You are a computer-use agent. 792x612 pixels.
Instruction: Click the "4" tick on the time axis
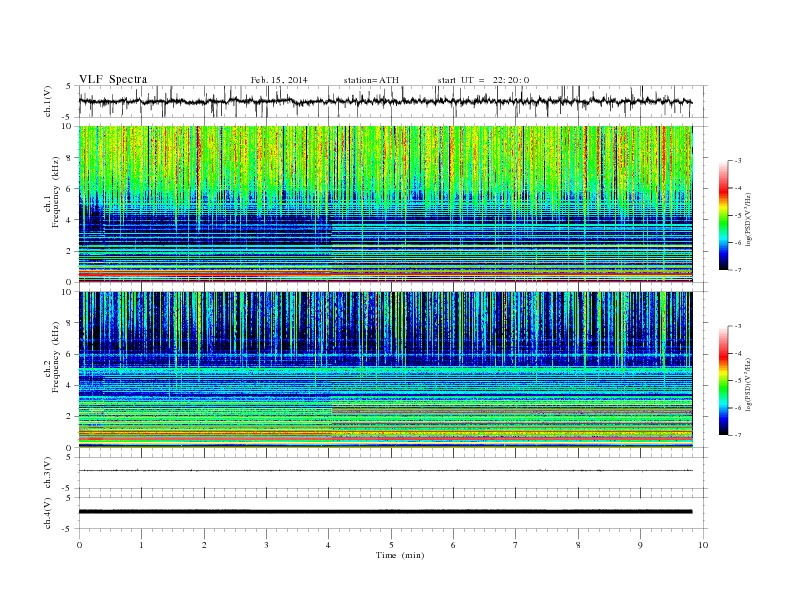(x=329, y=545)
